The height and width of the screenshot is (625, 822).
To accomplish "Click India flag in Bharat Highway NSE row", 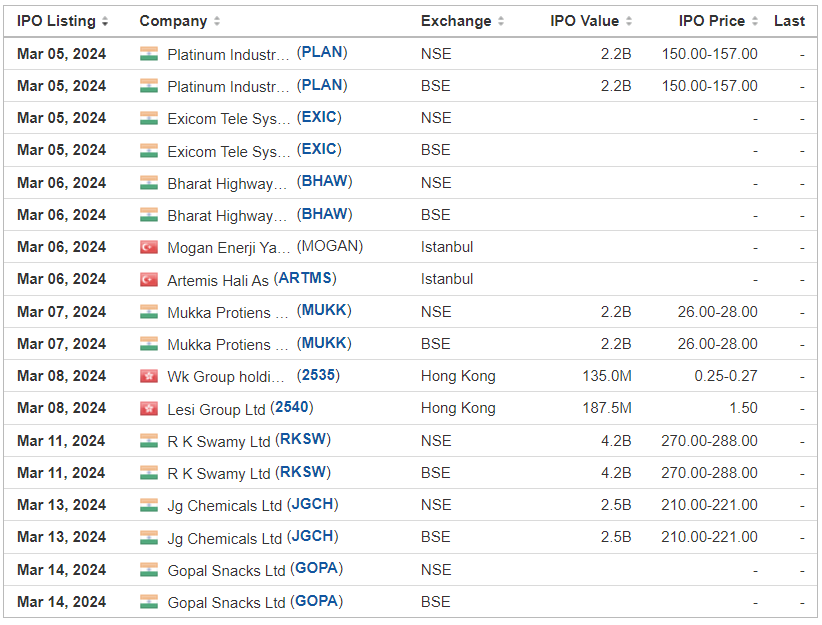I will click(149, 183).
